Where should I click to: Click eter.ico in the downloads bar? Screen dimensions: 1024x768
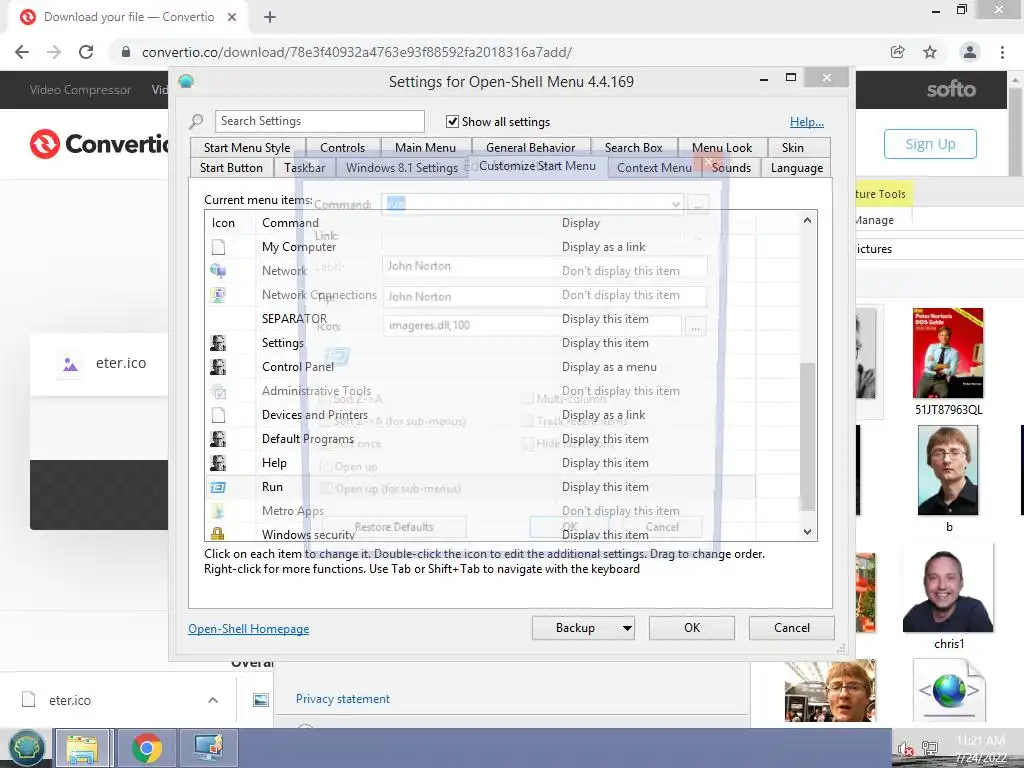click(70, 700)
